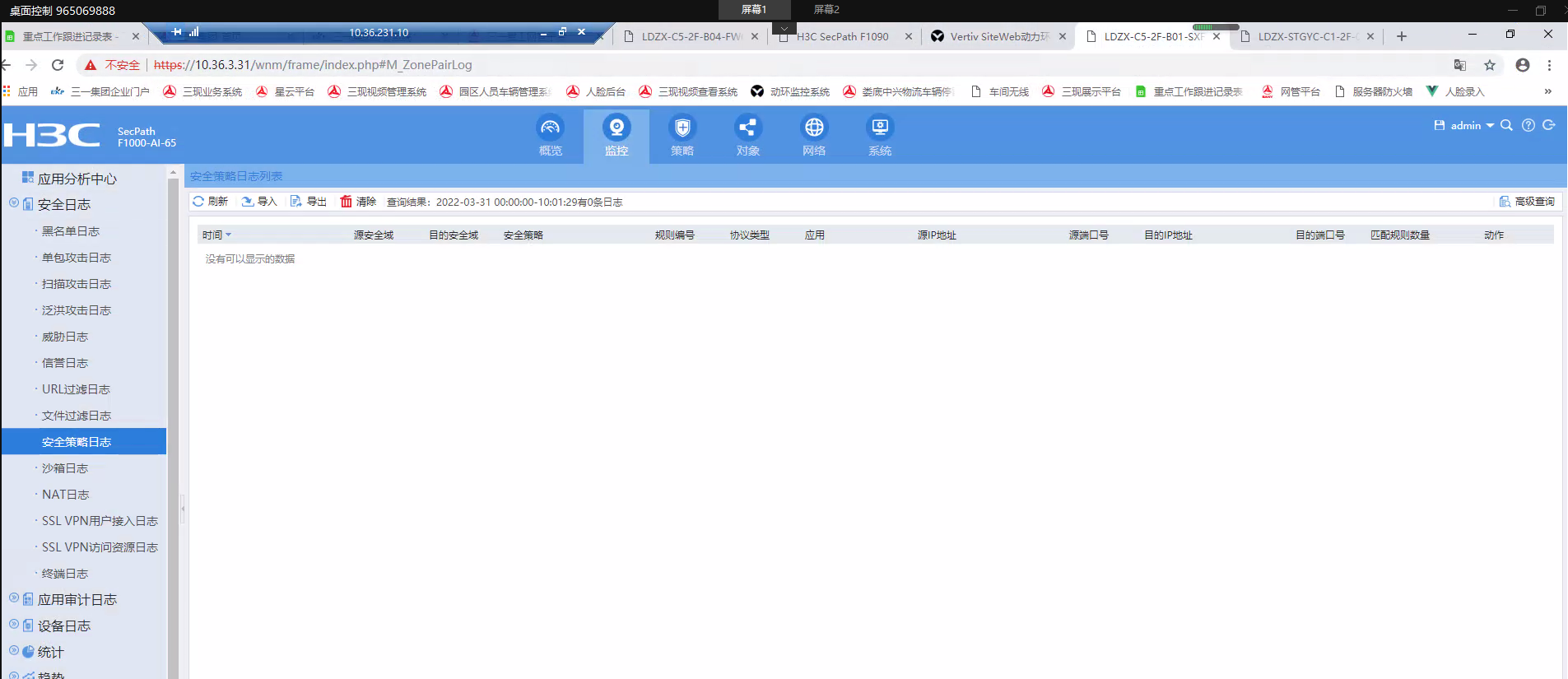Click the translate page icon in address bar
The height and width of the screenshot is (679, 1568).
[1460, 65]
